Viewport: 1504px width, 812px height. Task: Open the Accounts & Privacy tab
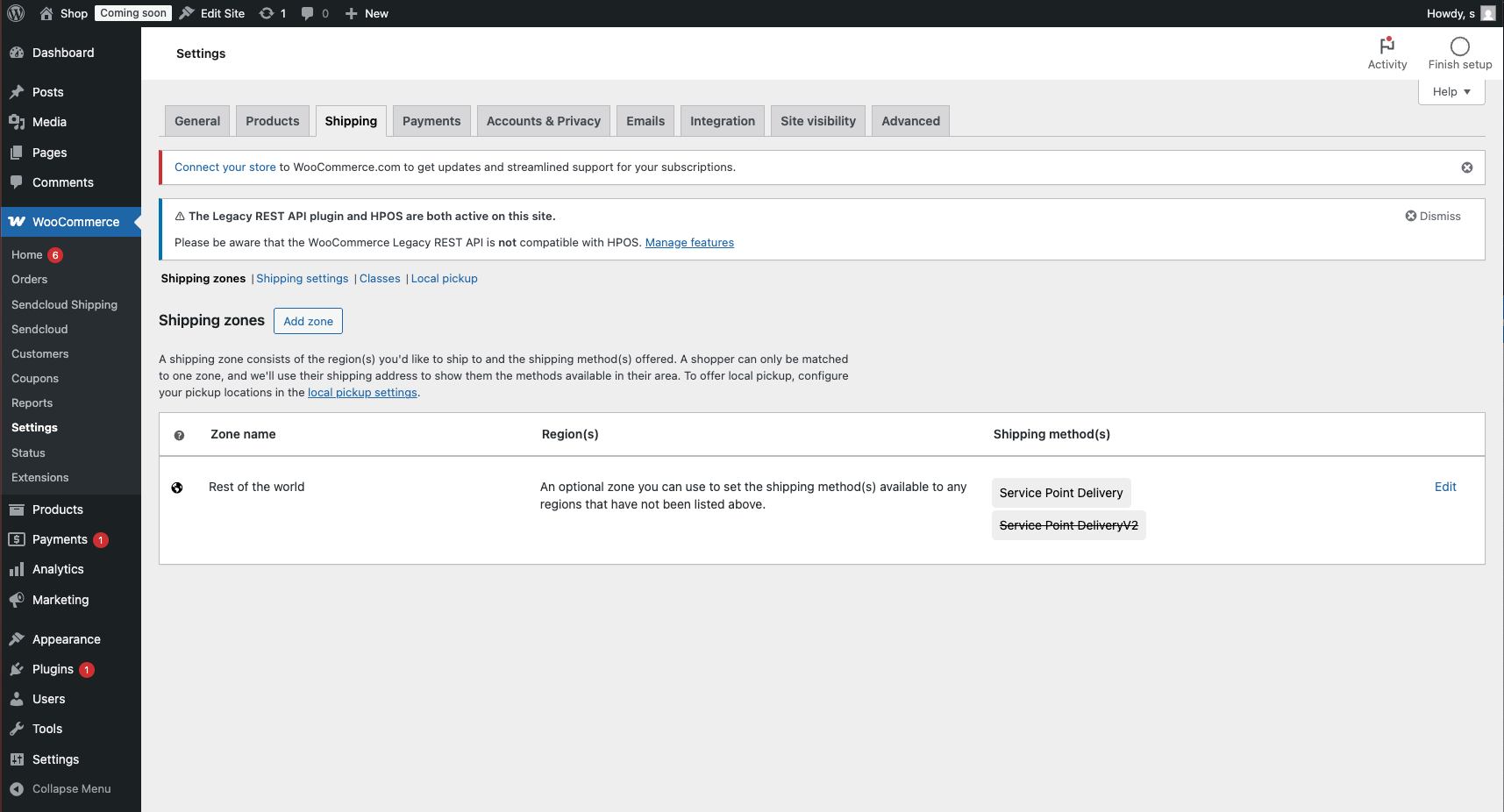(544, 121)
